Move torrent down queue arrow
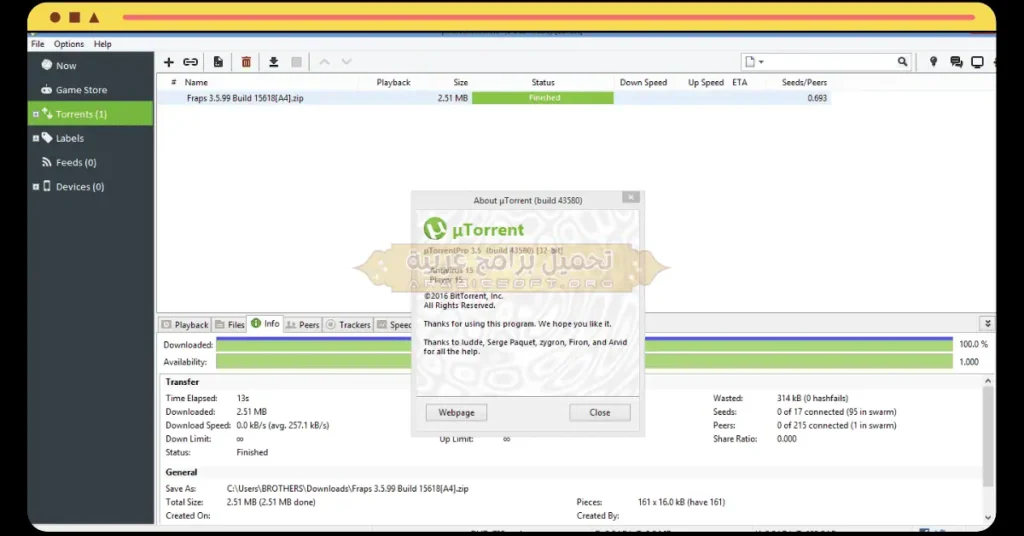This screenshot has height=536, width=1024. tap(347, 62)
